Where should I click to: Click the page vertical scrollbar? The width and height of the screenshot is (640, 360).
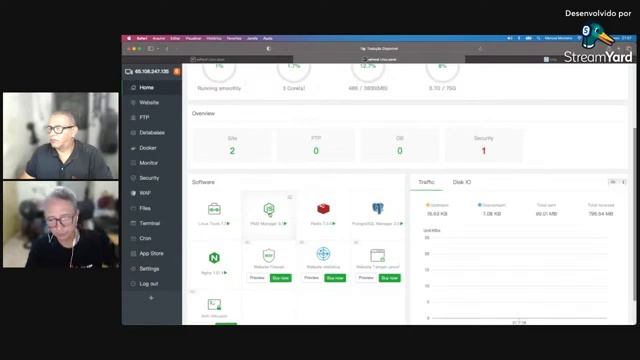pyautogui.click(x=634, y=214)
